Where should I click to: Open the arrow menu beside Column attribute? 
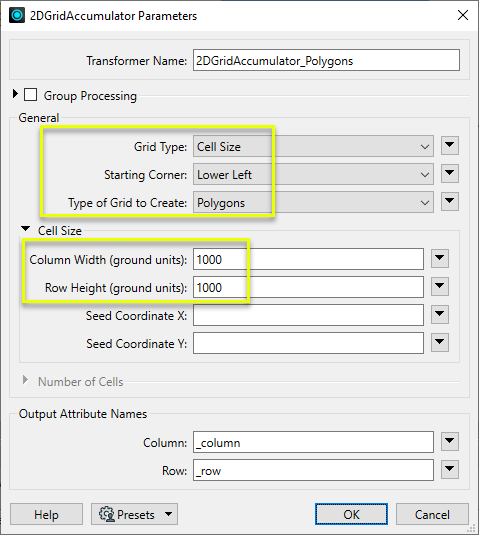point(450,442)
